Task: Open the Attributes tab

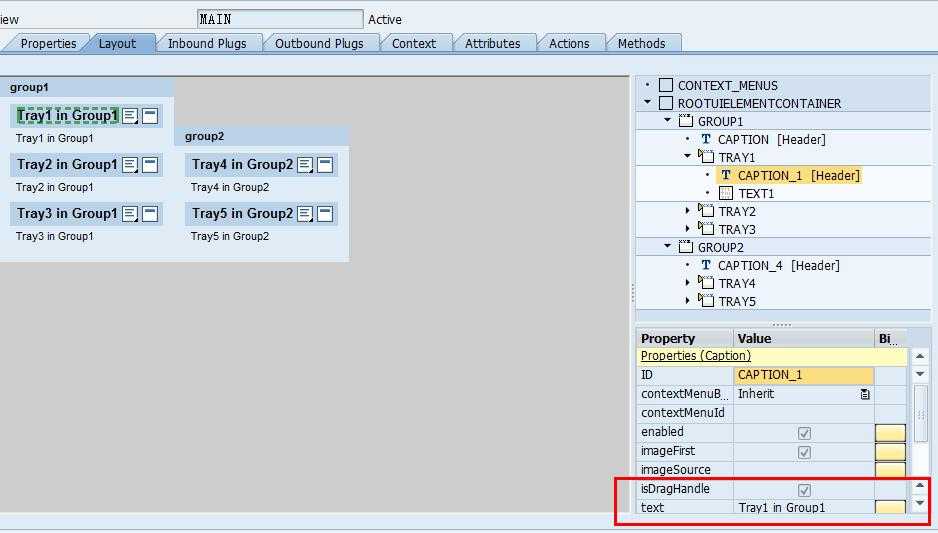Action: pyautogui.click(x=492, y=44)
